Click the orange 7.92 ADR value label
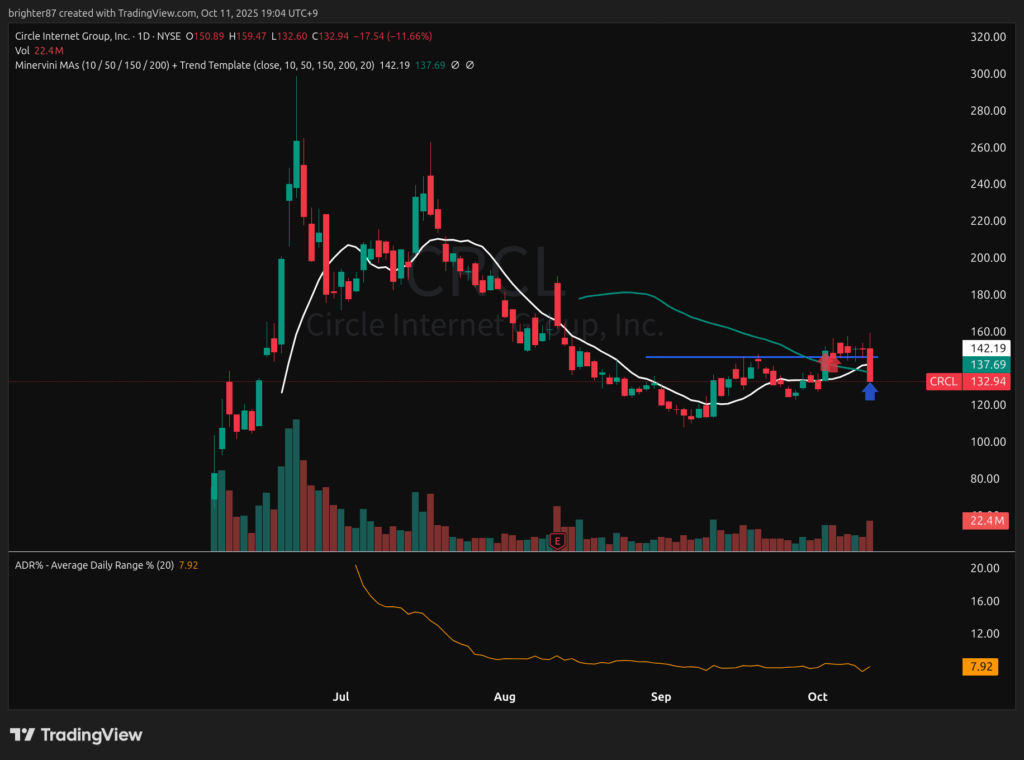 pyautogui.click(x=980, y=667)
